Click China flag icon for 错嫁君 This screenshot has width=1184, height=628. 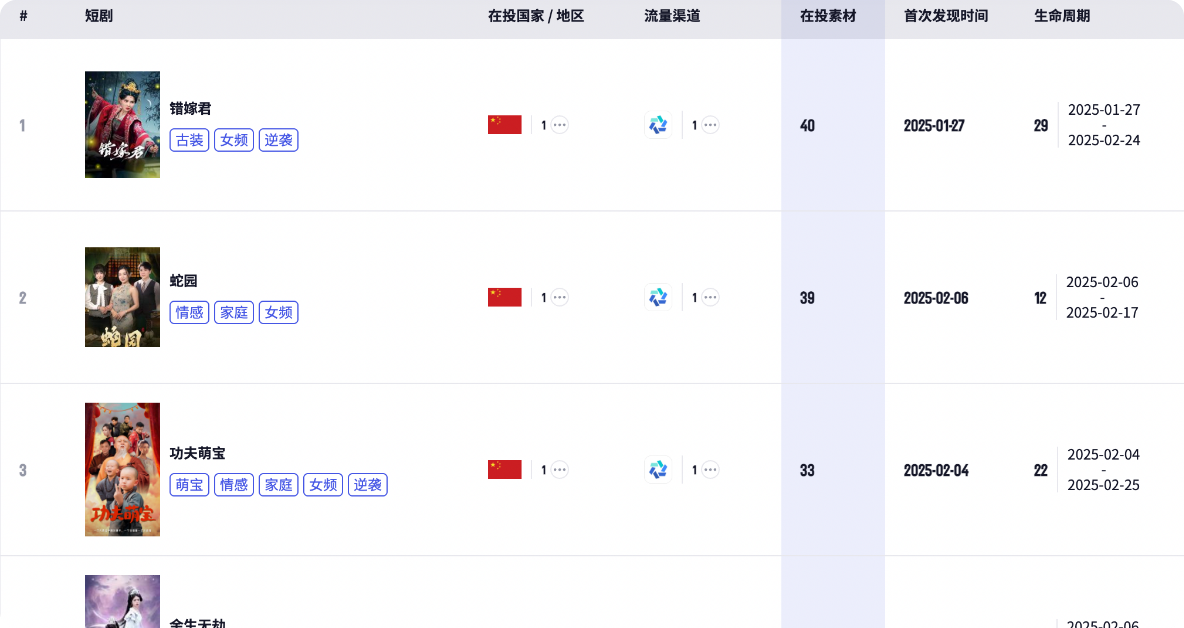coord(504,125)
